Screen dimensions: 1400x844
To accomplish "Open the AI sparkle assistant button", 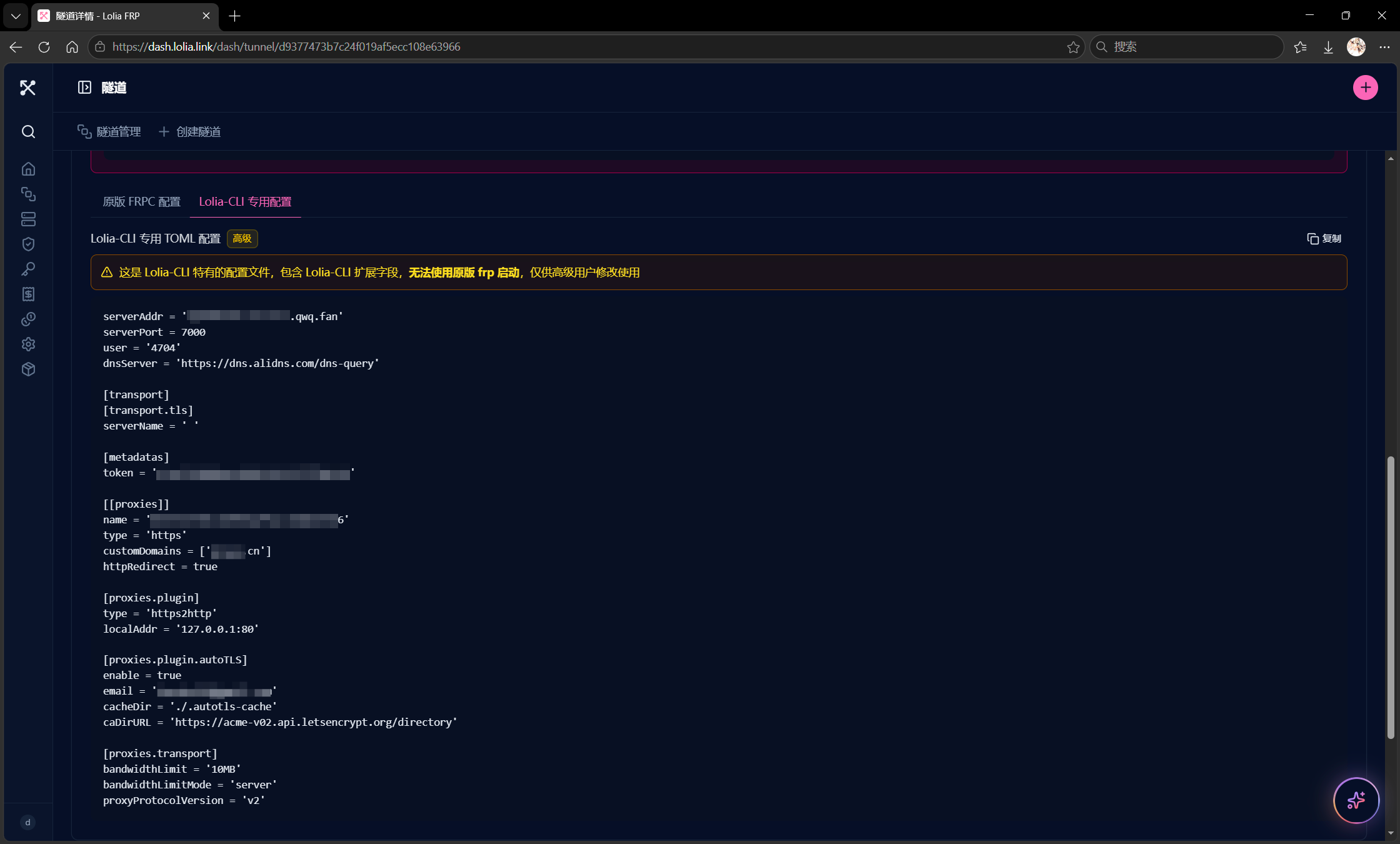I will click(1356, 800).
